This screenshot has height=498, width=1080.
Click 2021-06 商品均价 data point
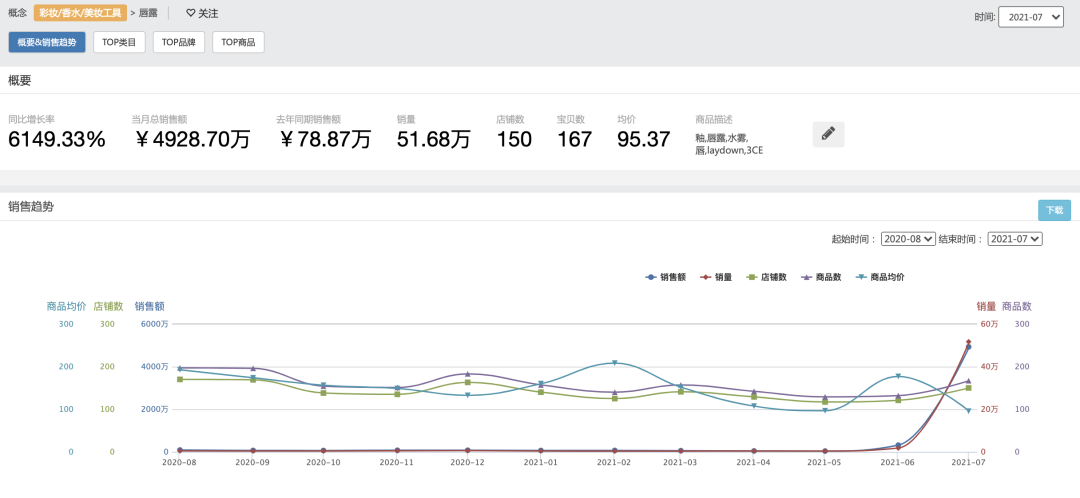pyautogui.click(x=898, y=376)
